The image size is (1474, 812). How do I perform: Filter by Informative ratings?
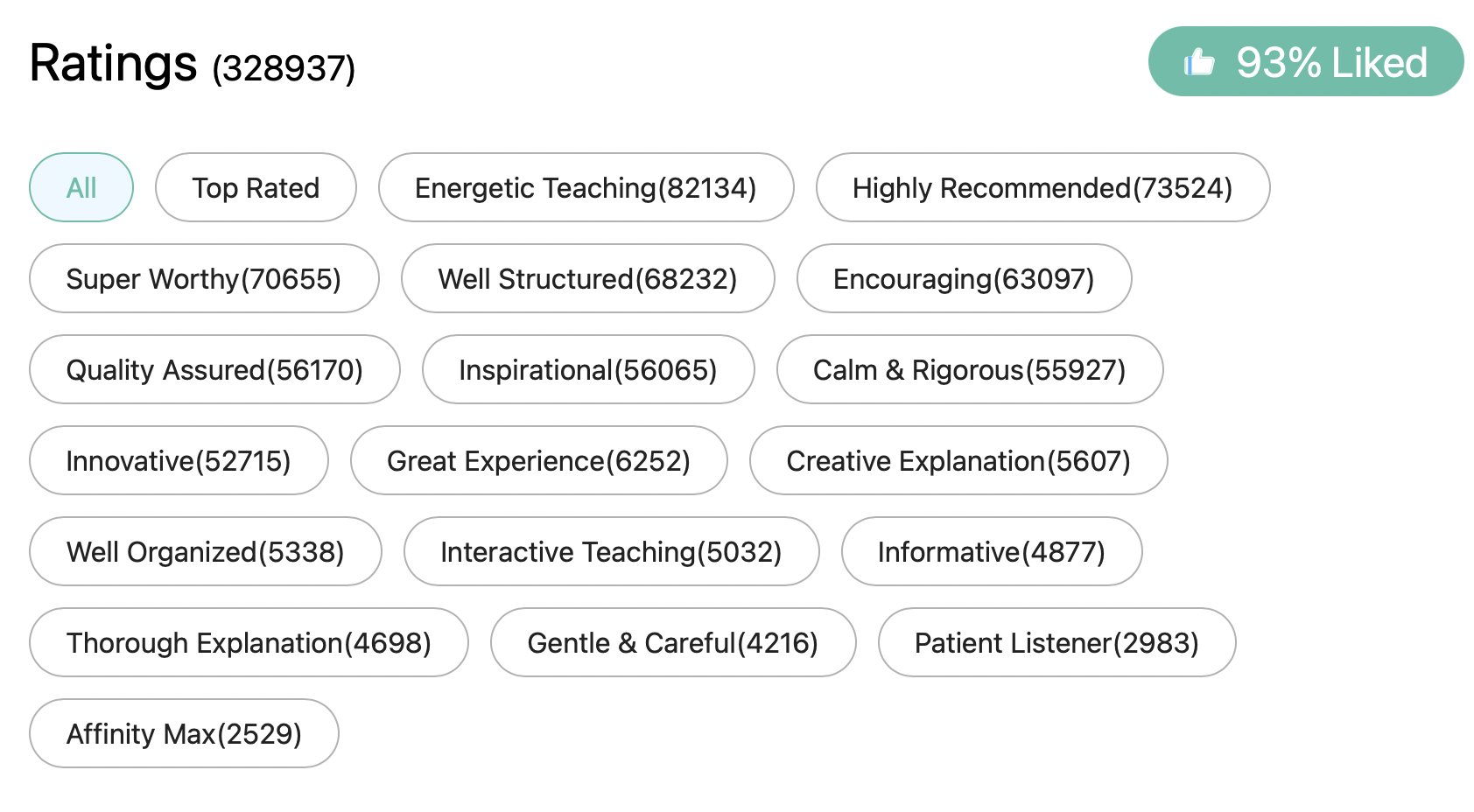[992, 551]
